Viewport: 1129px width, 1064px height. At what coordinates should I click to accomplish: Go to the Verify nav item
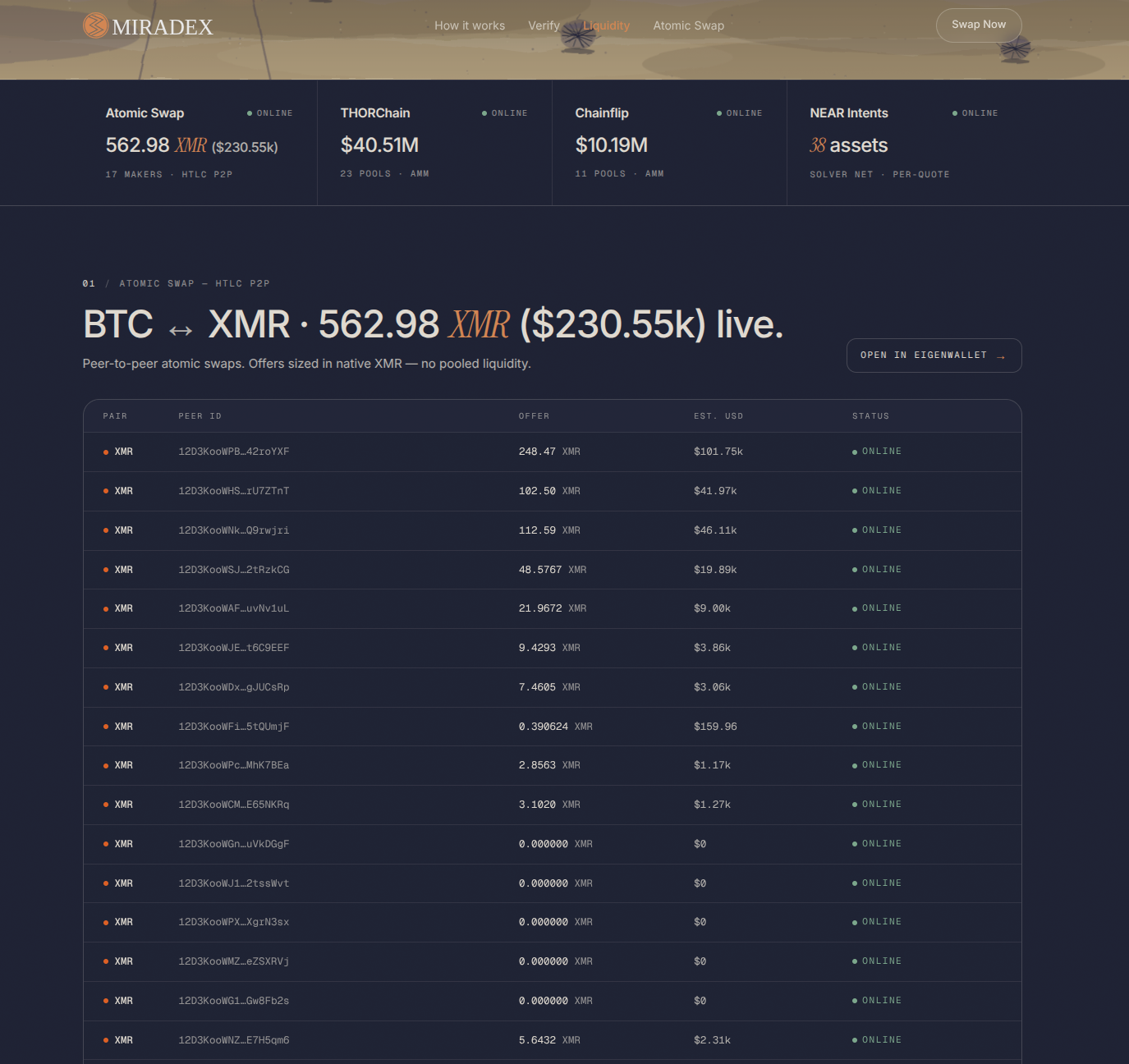click(544, 25)
